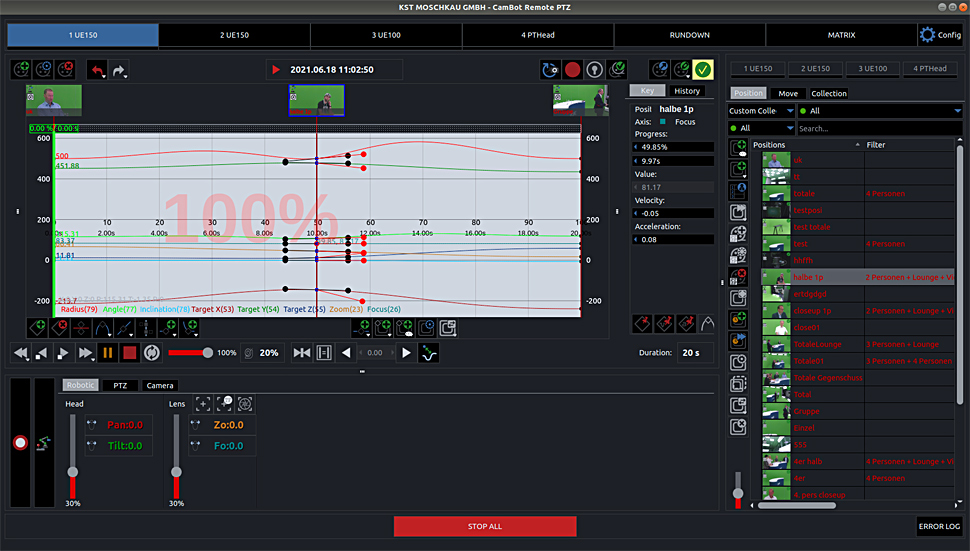Click the curve editor toggle icon by playback
The width and height of the screenshot is (970, 551).
429,353
